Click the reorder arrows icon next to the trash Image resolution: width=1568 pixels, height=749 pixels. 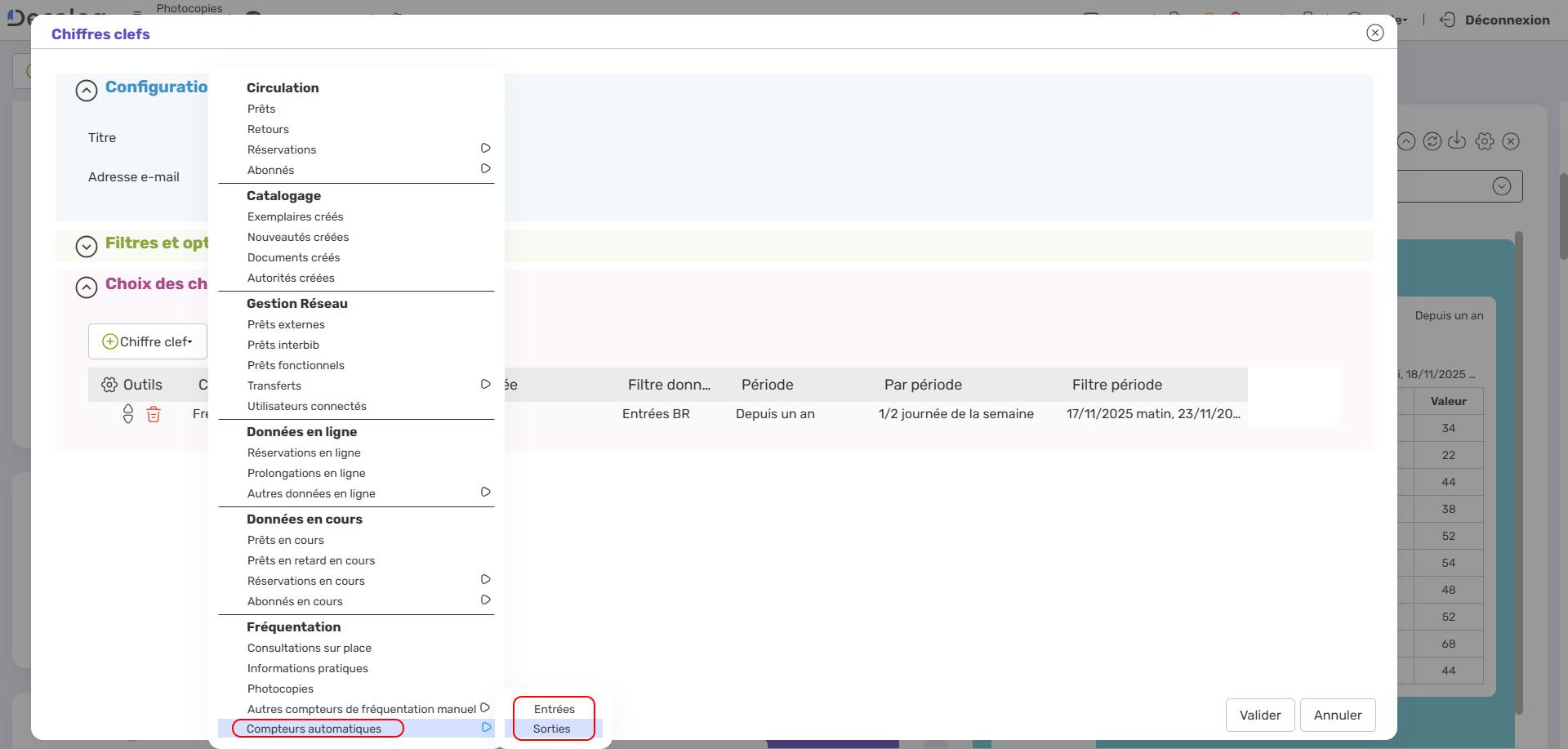tap(128, 414)
